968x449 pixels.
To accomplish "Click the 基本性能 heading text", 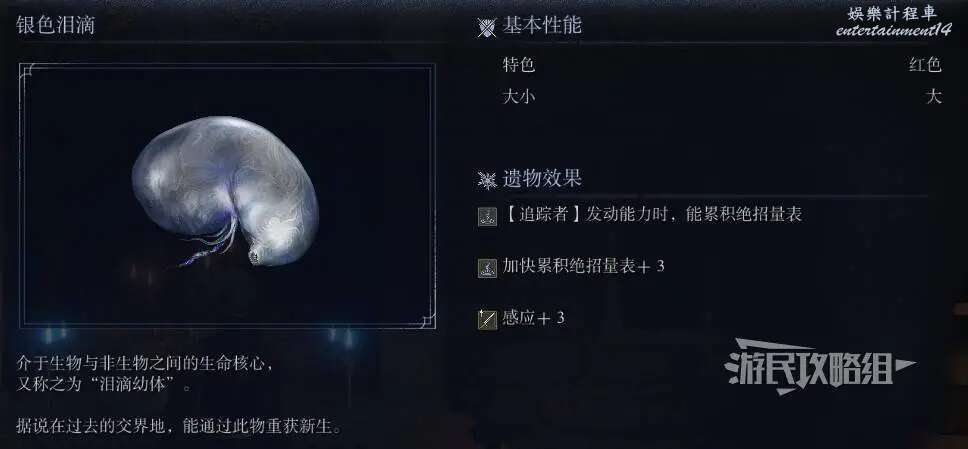I will [x=541, y=26].
